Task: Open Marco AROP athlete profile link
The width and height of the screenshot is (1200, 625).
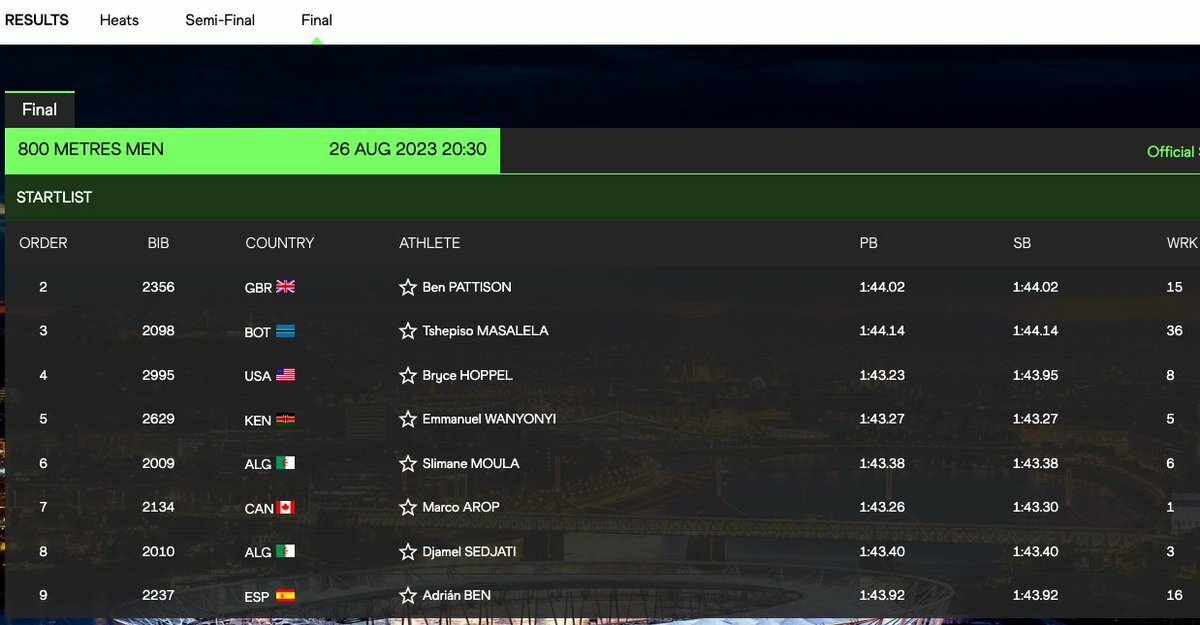Action: [461, 507]
